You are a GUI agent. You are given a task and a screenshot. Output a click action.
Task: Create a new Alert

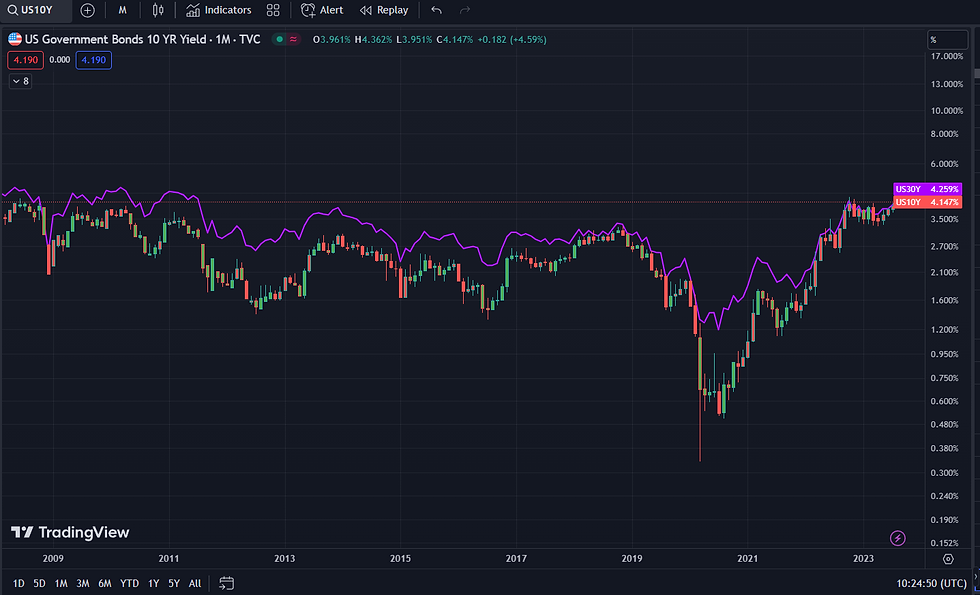point(322,10)
